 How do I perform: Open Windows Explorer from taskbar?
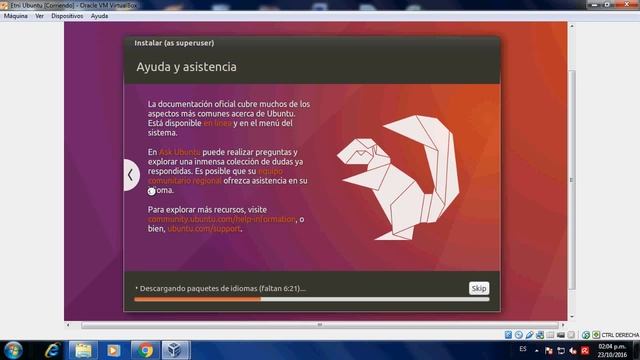(83, 350)
